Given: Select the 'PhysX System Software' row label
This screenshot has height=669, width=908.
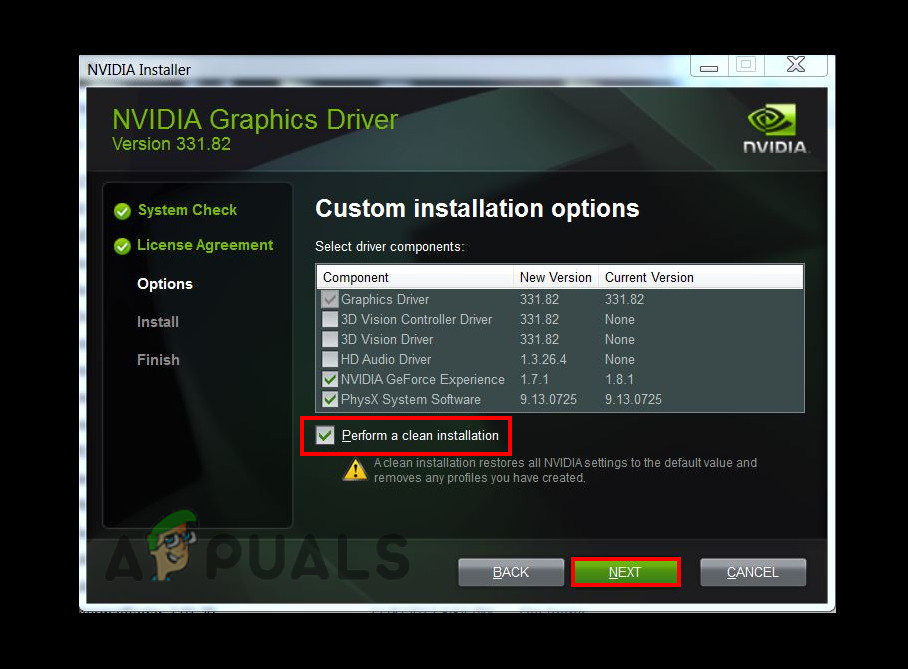Looking at the screenshot, I should [411, 400].
